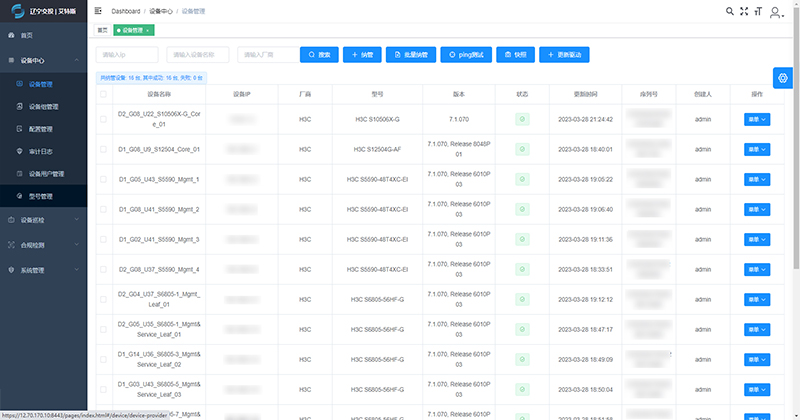Select checkbox for D1_G05_U43_S5590_Mgmt_1 row
This screenshot has height=420, width=800.
pyautogui.click(x=103, y=179)
